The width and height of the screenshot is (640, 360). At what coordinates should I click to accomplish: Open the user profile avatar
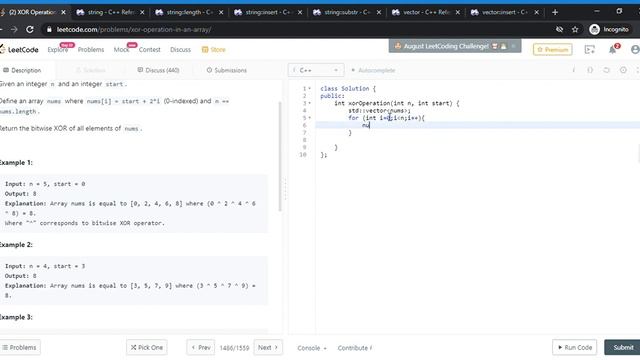click(635, 49)
